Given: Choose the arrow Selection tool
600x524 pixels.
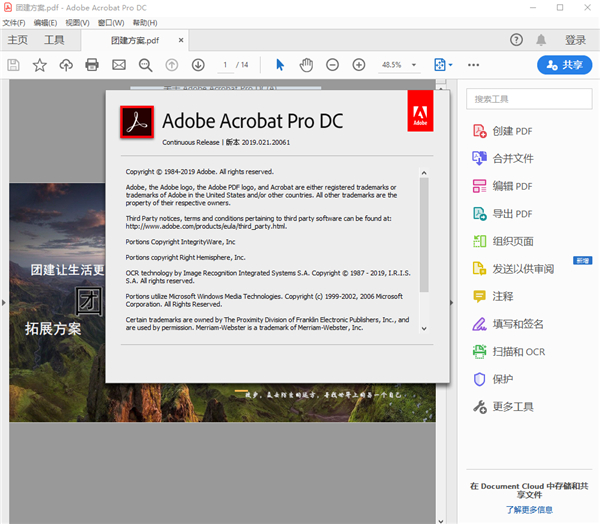Looking at the screenshot, I should [x=280, y=65].
